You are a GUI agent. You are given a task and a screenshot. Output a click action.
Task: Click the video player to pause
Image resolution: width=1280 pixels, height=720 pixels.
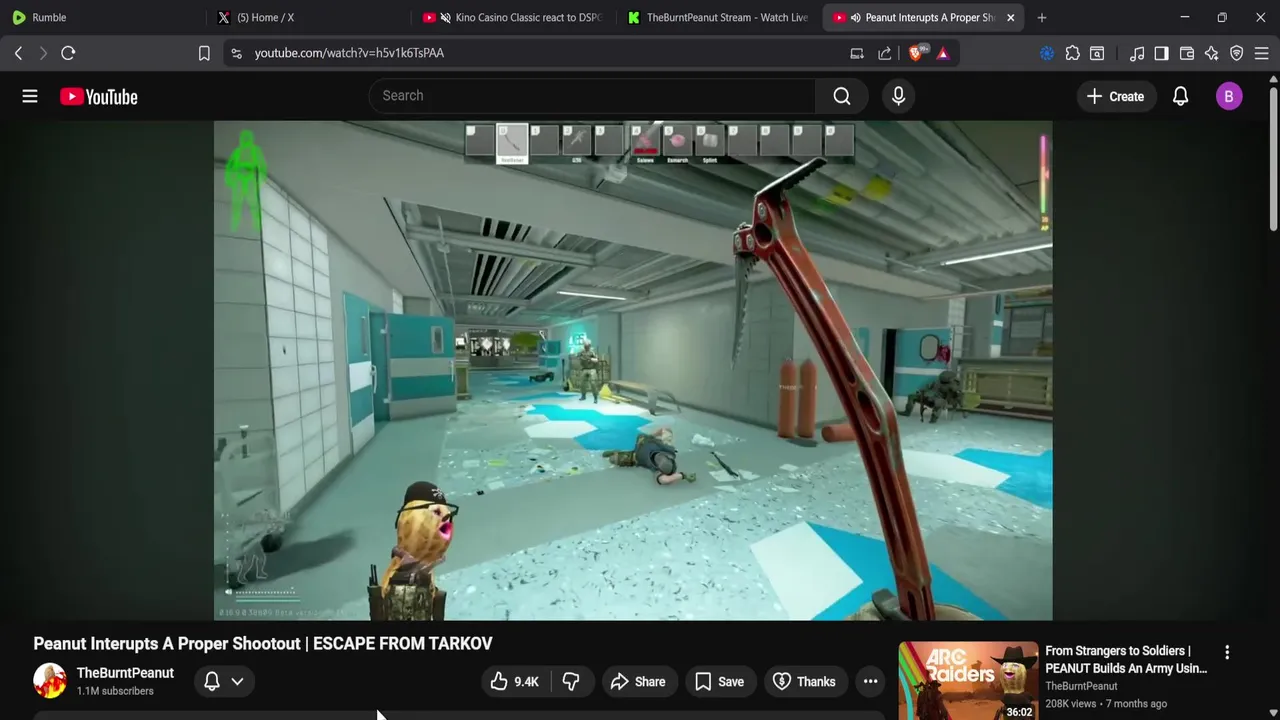tap(633, 370)
